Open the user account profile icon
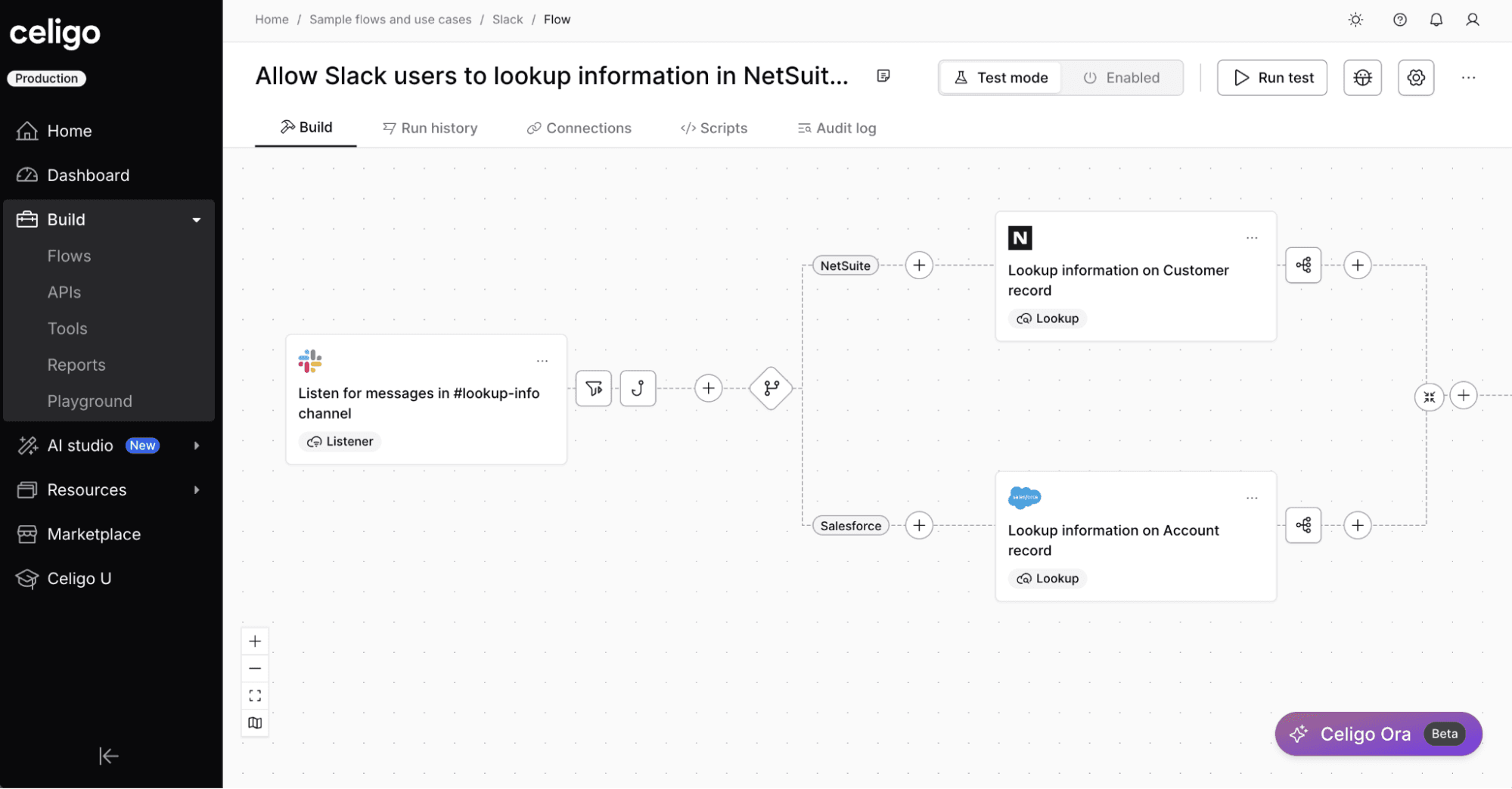Screen dimensions: 1512x789 click(1472, 20)
